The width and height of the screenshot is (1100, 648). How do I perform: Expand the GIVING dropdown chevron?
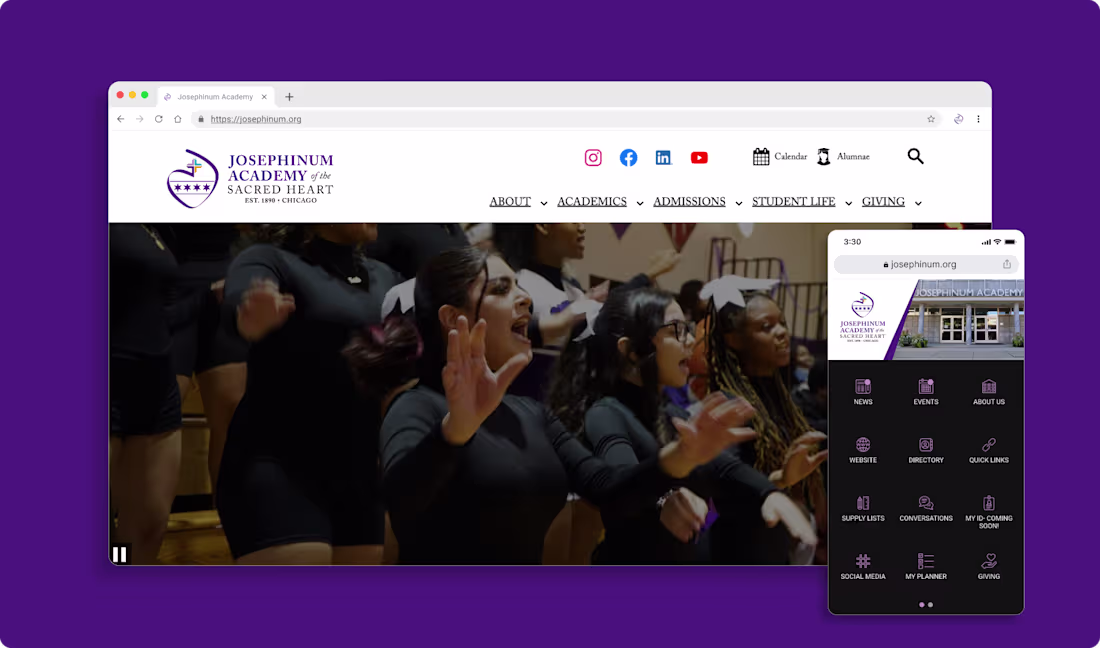[918, 203]
